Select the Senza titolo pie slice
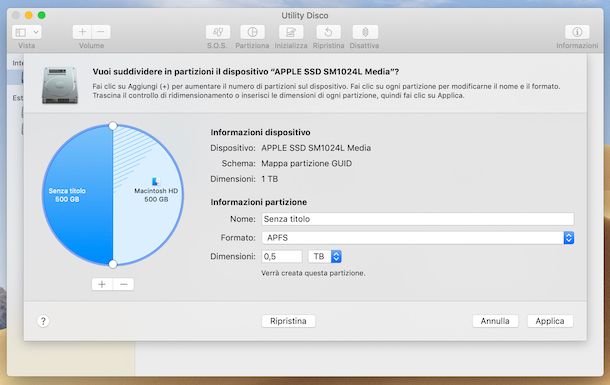610x385 pixels. click(x=78, y=194)
